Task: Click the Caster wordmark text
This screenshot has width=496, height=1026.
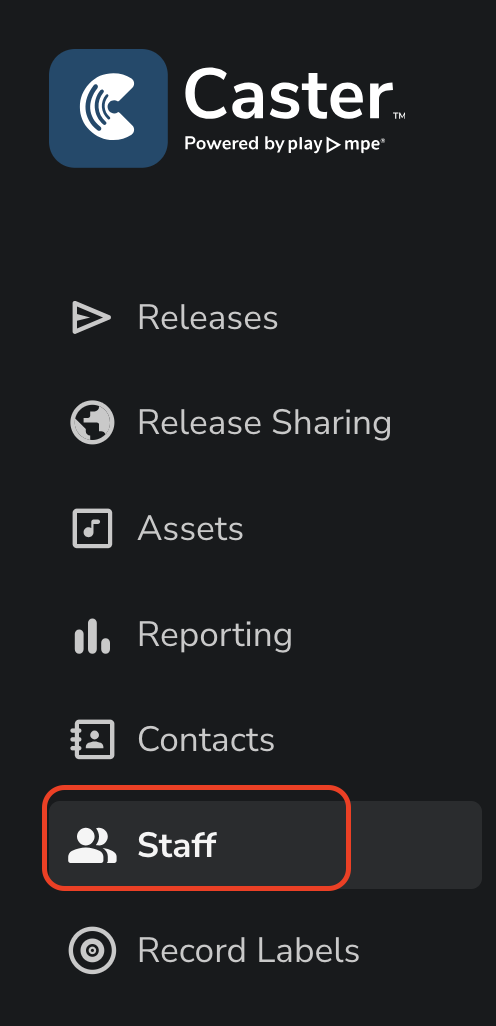Action: coord(289,94)
